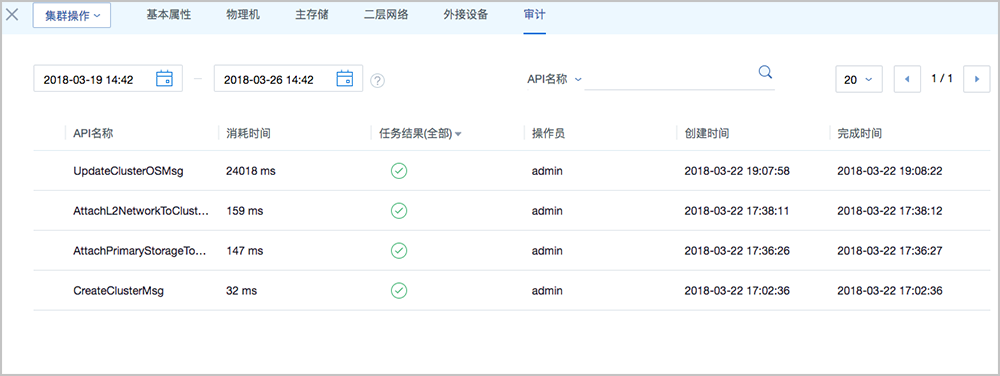
Task: Click the start date 2018-03-19 field
Action: pyautogui.click(x=108, y=78)
